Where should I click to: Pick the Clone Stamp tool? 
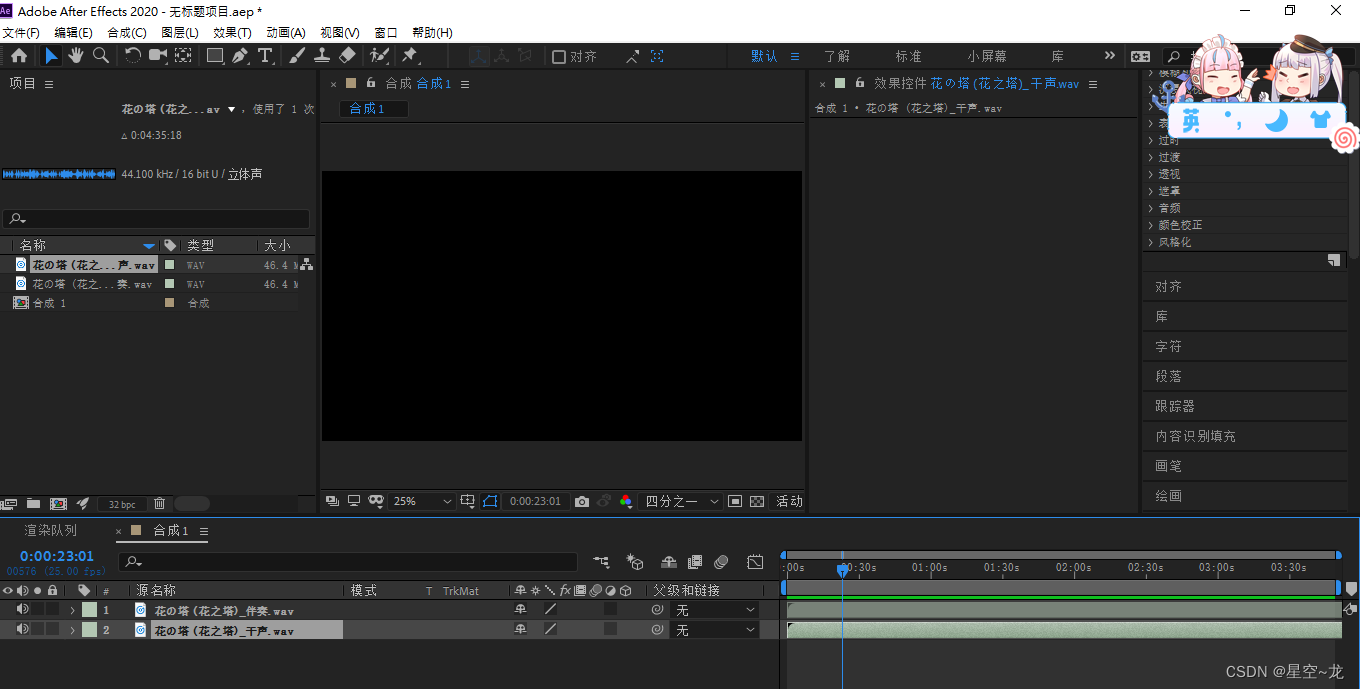(322, 56)
